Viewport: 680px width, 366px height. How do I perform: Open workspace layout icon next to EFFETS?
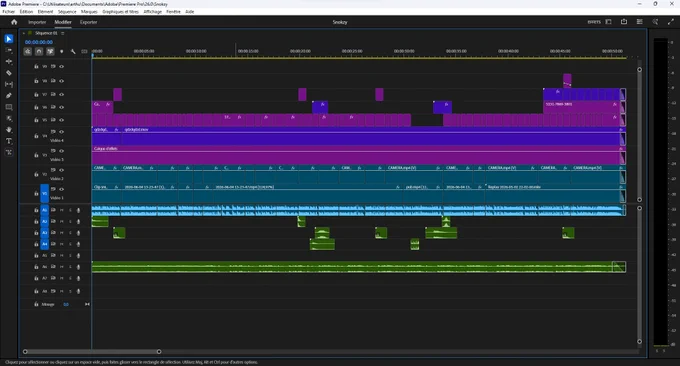tap(608, 22)
